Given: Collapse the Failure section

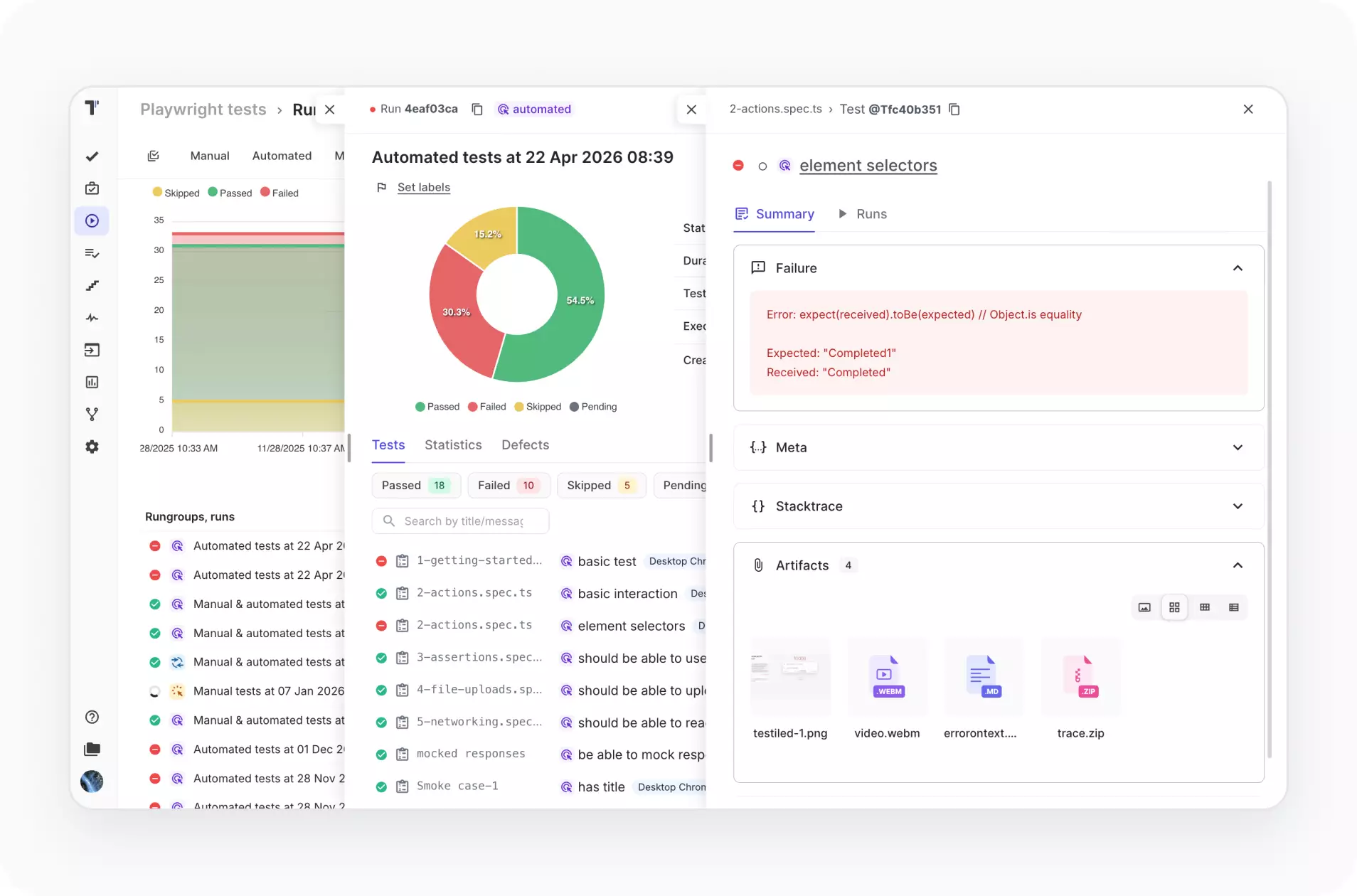Looking at the screenshot, I should pos(1238,268).
